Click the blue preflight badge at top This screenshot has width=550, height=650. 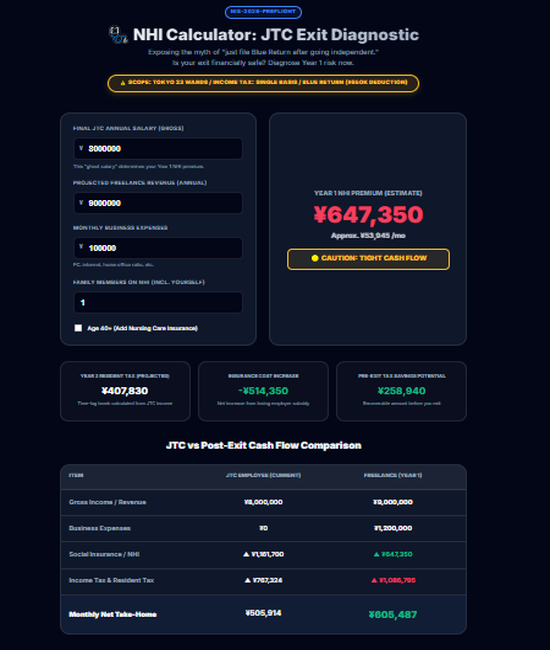click(x=263, y=12)
